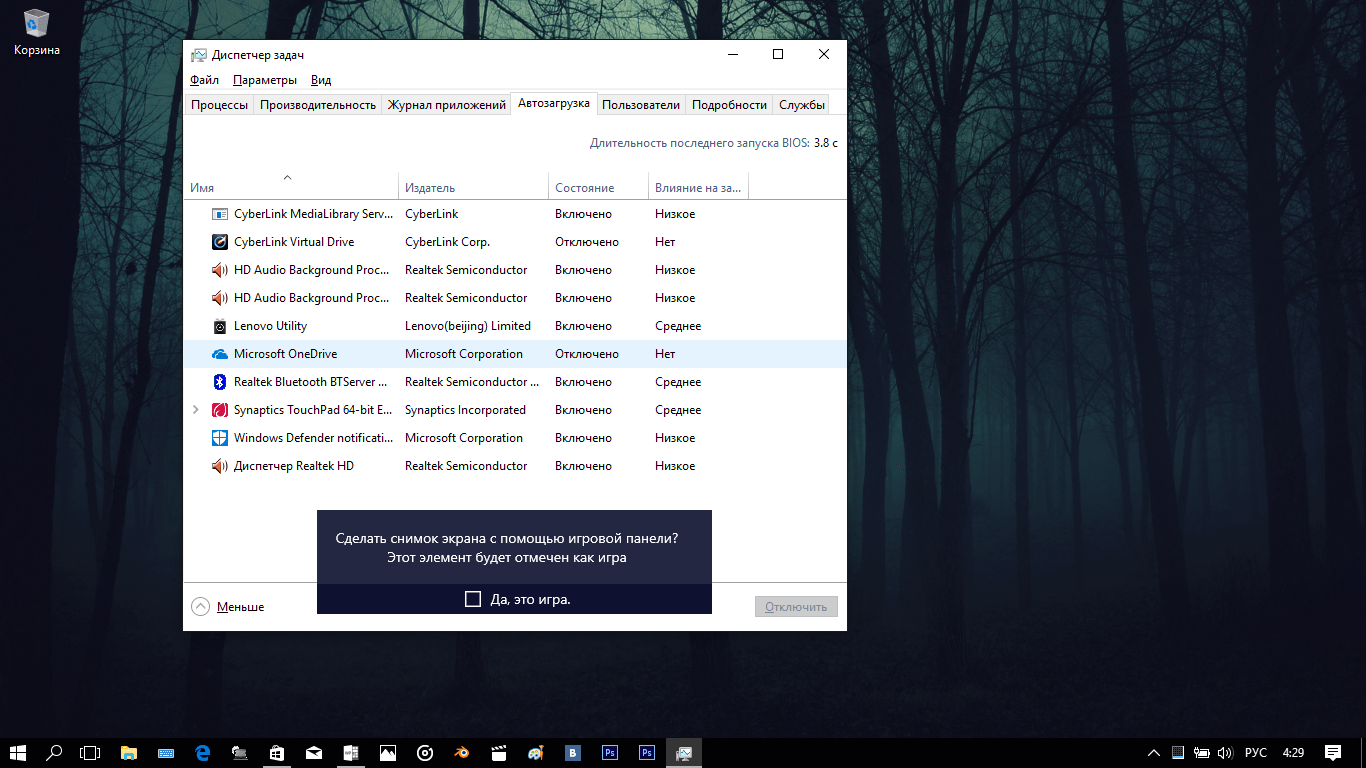Viewport: 1366px width, 768px height.
Task: Click the Task Manager taskbar button
Action: click(684, 753)
